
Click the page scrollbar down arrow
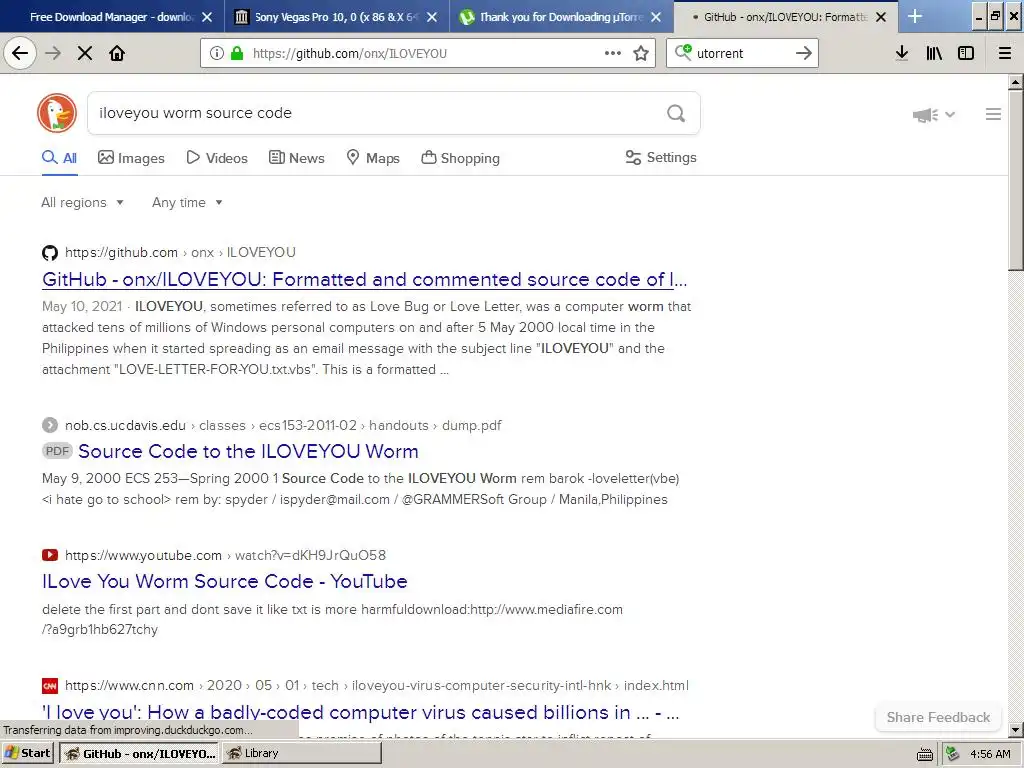coord(1016,729)
